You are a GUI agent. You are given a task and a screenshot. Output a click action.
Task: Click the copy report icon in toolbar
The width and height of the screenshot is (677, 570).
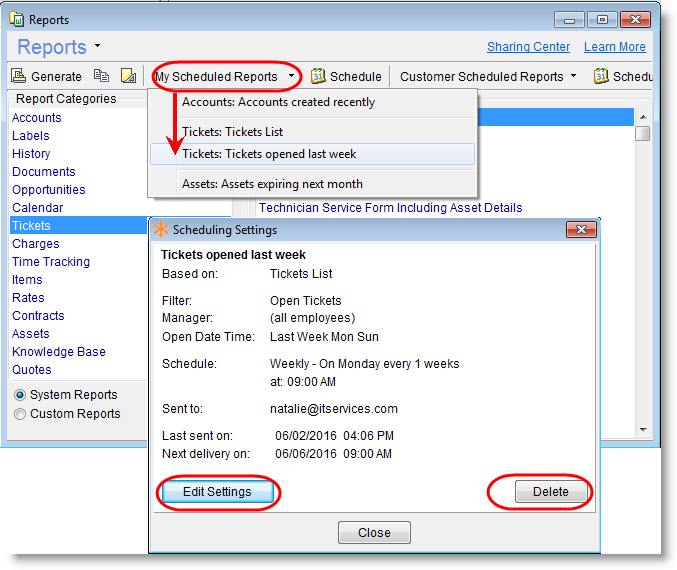(101, 76)
